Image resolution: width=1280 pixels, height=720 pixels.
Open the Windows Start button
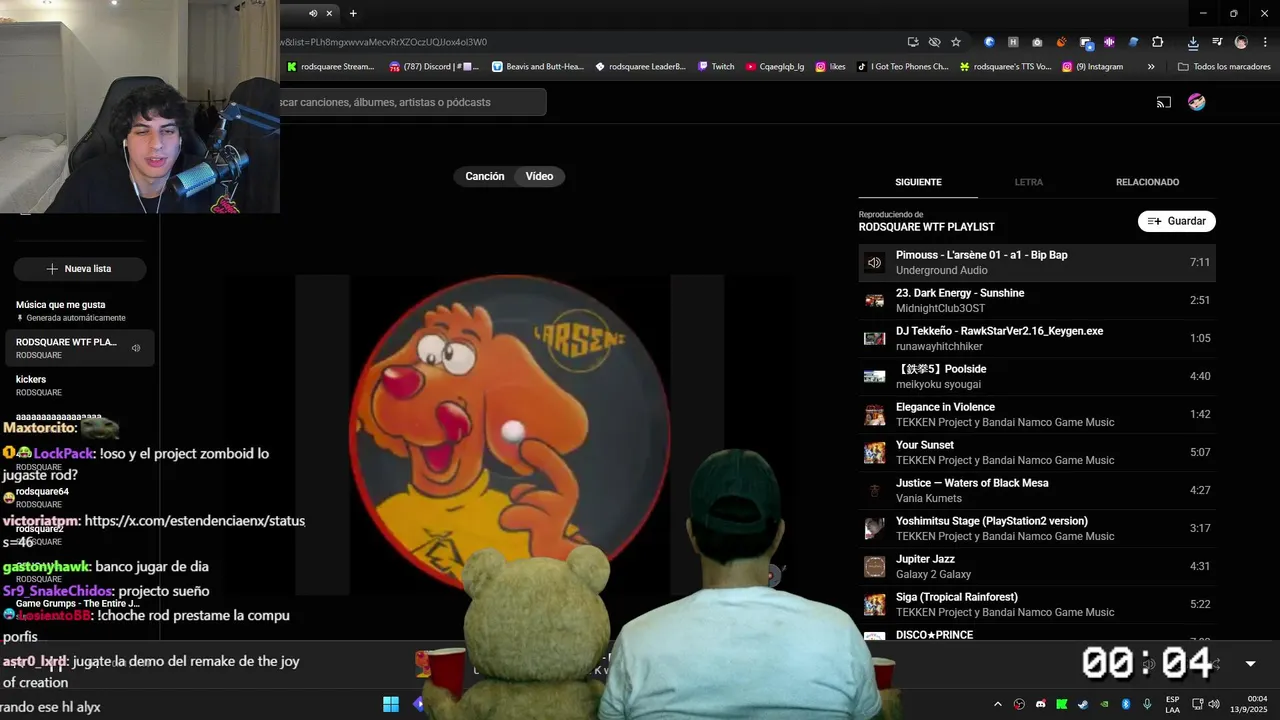point(391,704)
